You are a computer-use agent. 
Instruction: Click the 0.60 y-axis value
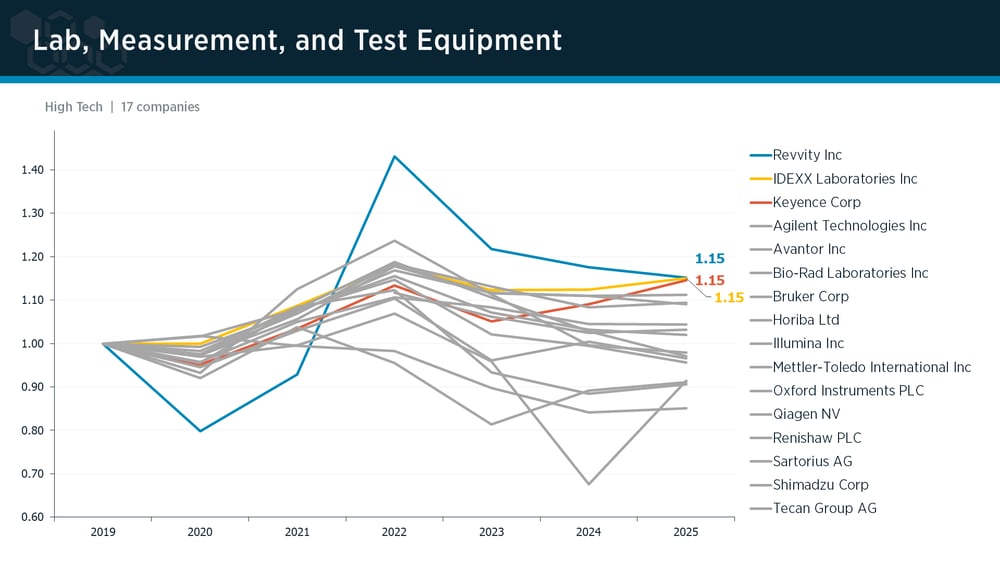pos(33,517)
